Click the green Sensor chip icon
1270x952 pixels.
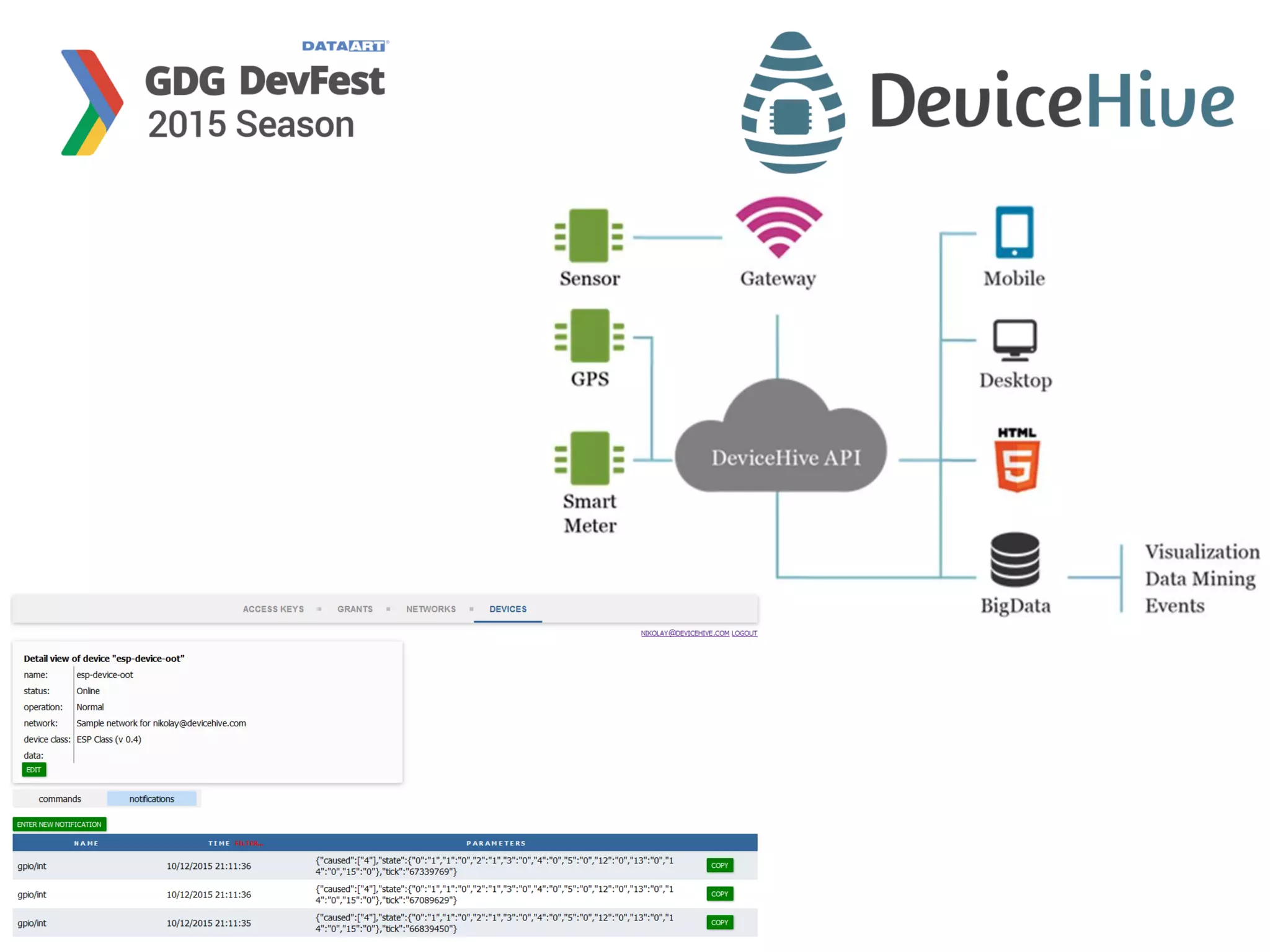click(x=588, y=236)
